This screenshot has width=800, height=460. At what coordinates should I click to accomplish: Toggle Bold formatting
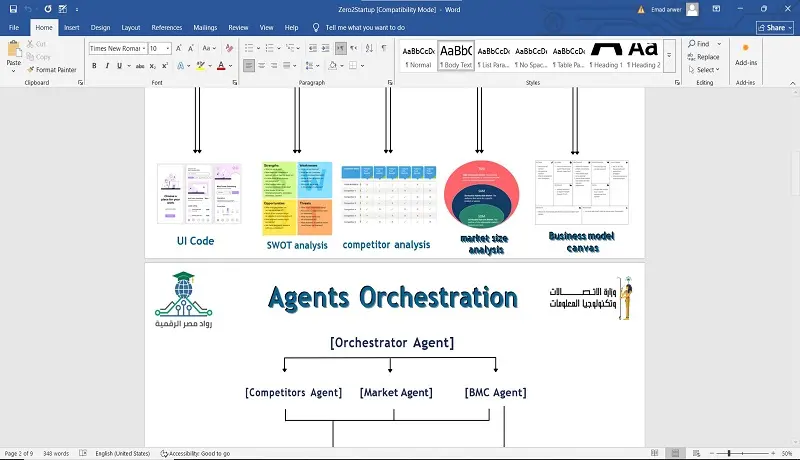(x=94, y=66)
